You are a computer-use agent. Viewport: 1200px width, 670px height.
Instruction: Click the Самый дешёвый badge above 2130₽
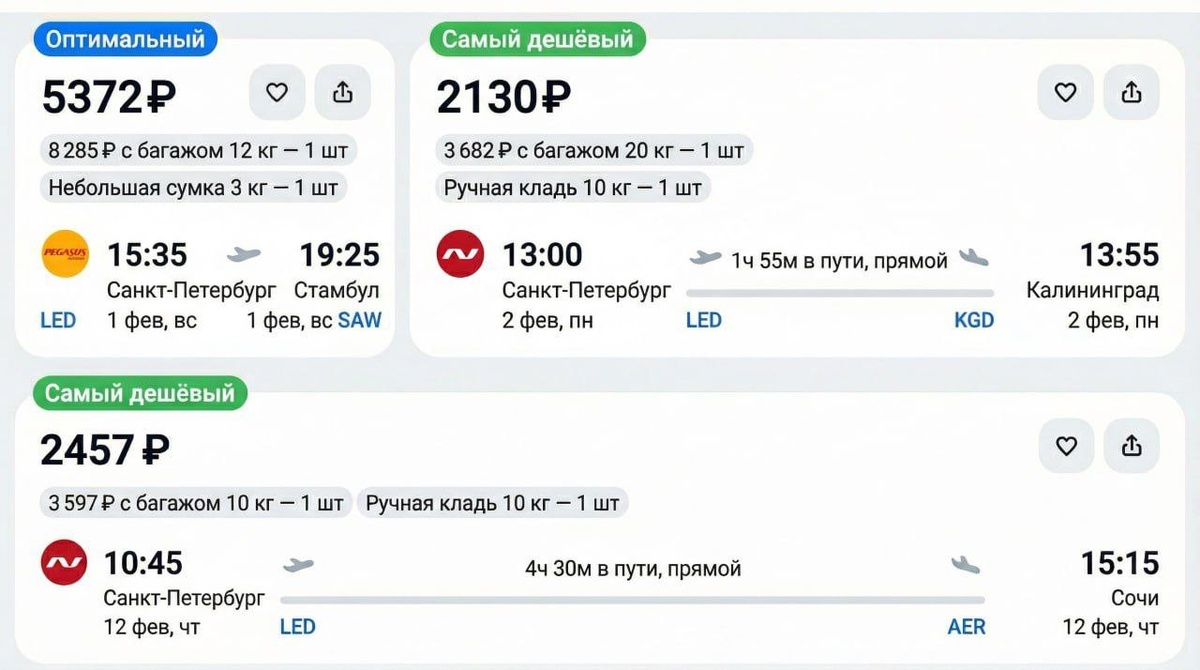(x=538, y=39)
